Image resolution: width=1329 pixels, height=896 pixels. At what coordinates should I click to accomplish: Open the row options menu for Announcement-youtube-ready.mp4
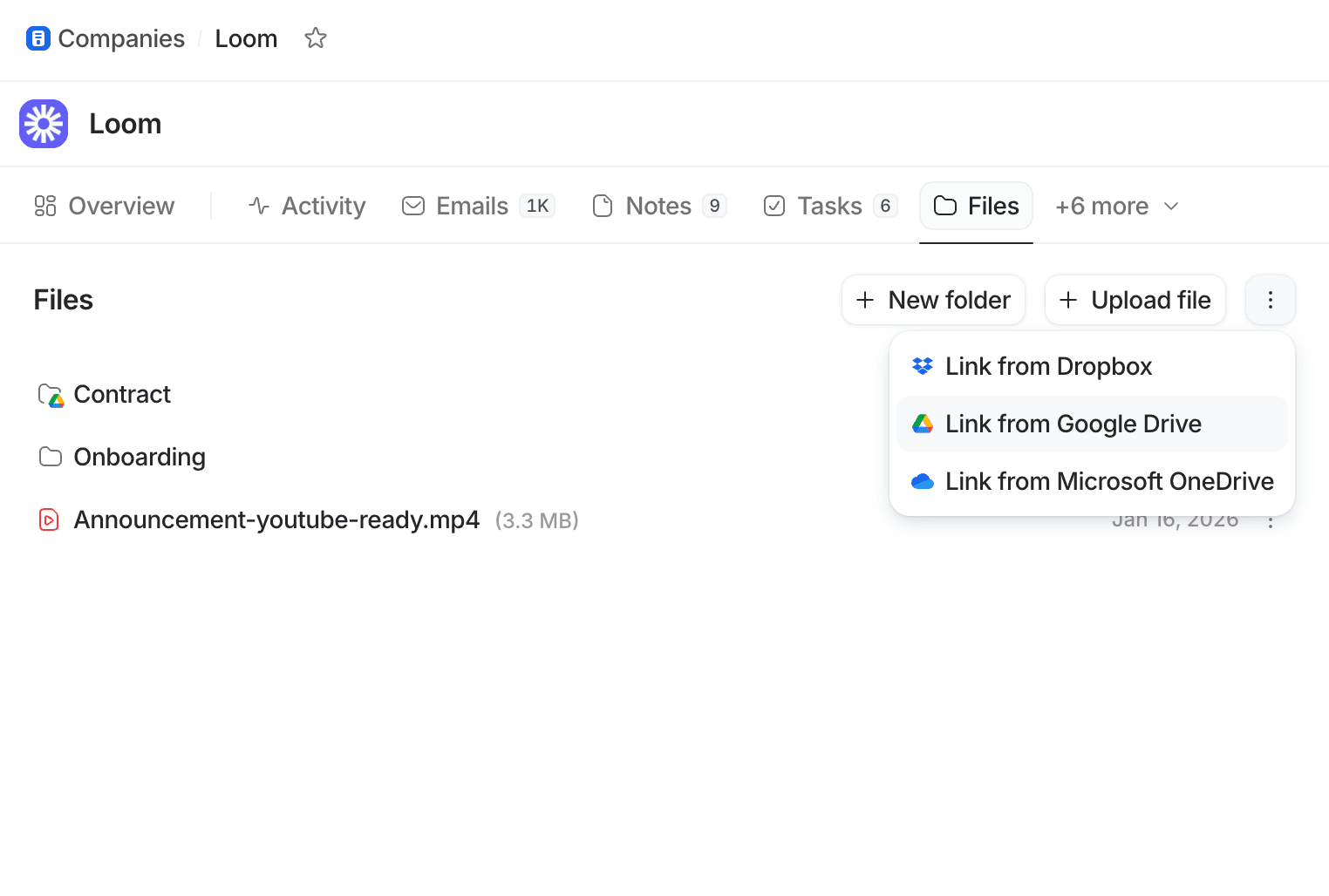tap(1270, 519)
